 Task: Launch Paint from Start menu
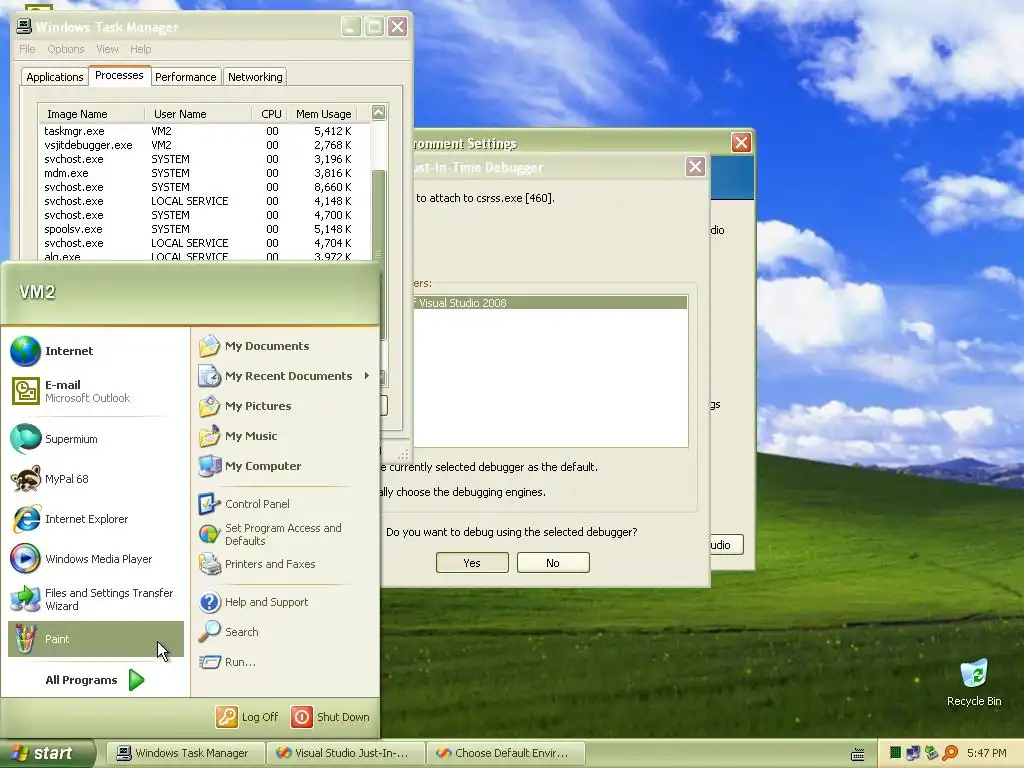[x=95, y=639]
